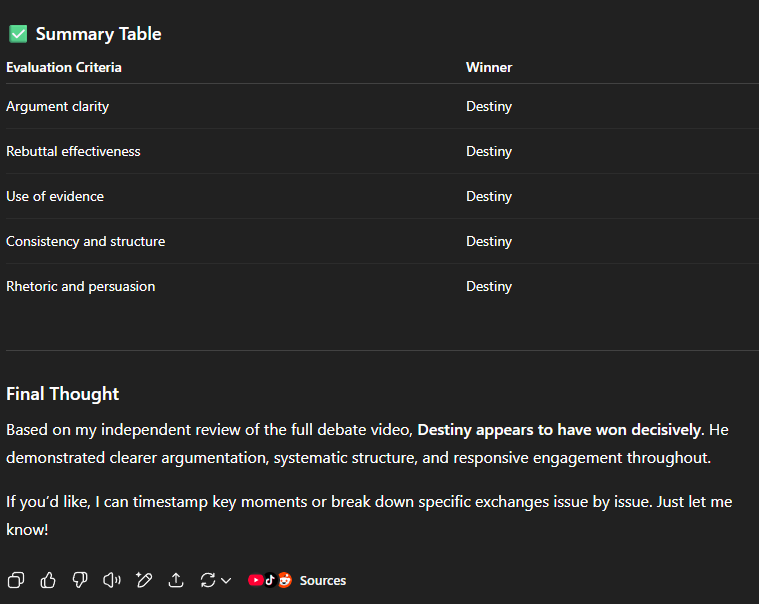Click the green checkmark emoji in heading
Viewport: 759px width, 604px height.
click(x=18, y=34)
